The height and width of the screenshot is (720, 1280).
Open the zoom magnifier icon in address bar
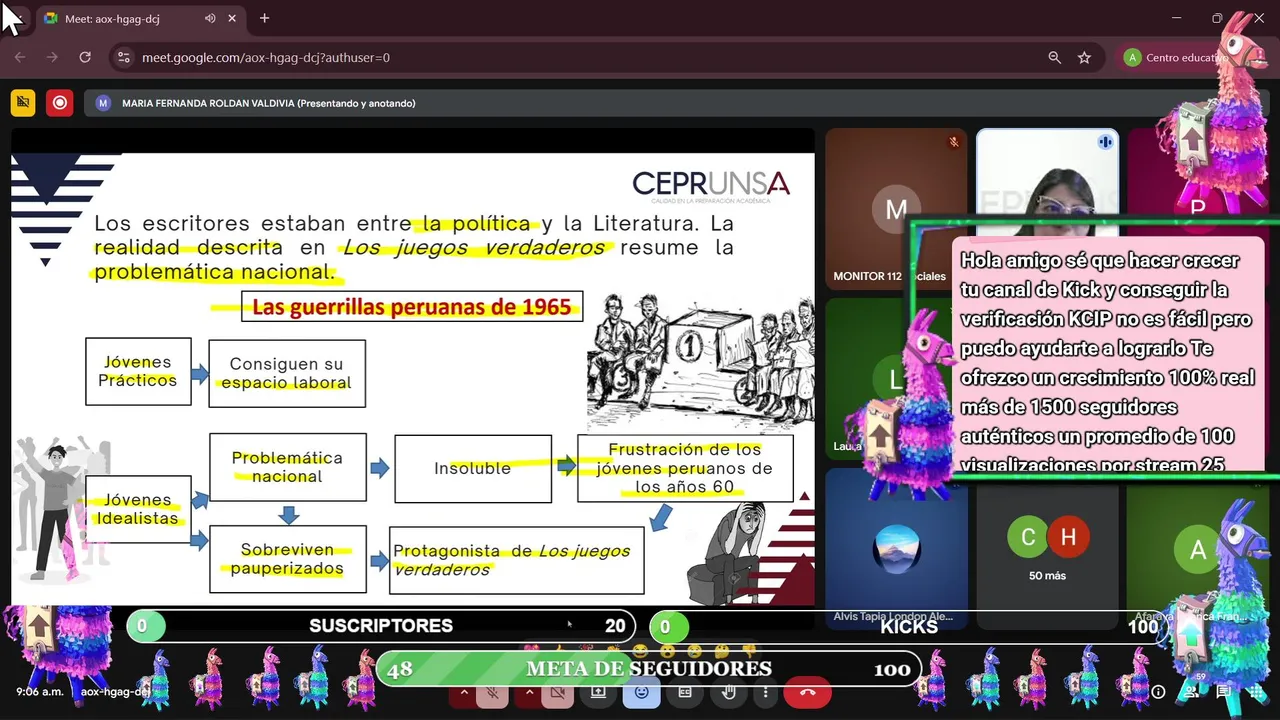(1054, 58)
